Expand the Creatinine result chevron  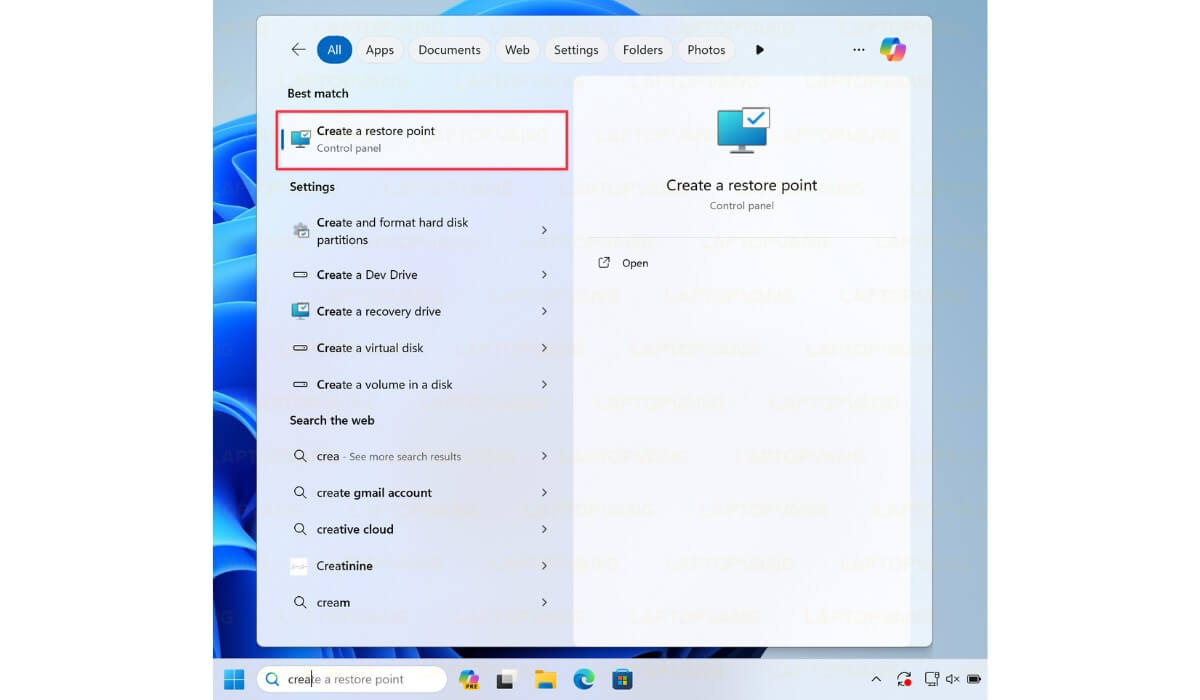point(544,566)
